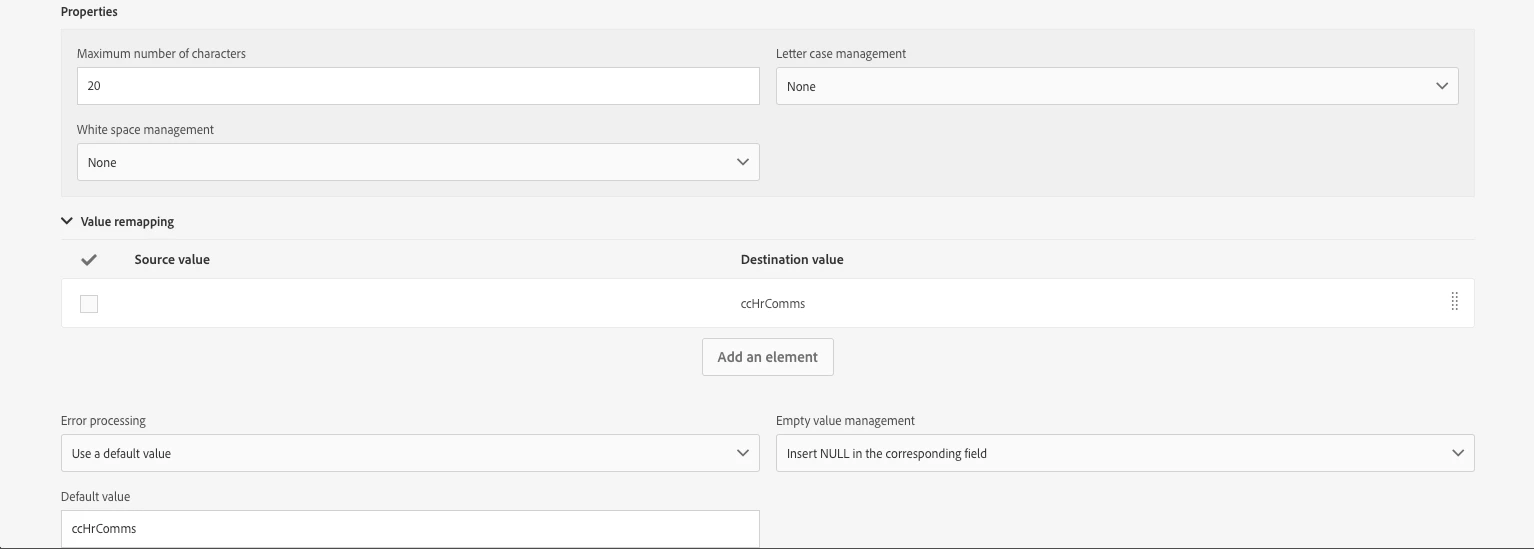Click the Empty value management label text
This screenshot has width=1534, height=549.
point(845,421)
